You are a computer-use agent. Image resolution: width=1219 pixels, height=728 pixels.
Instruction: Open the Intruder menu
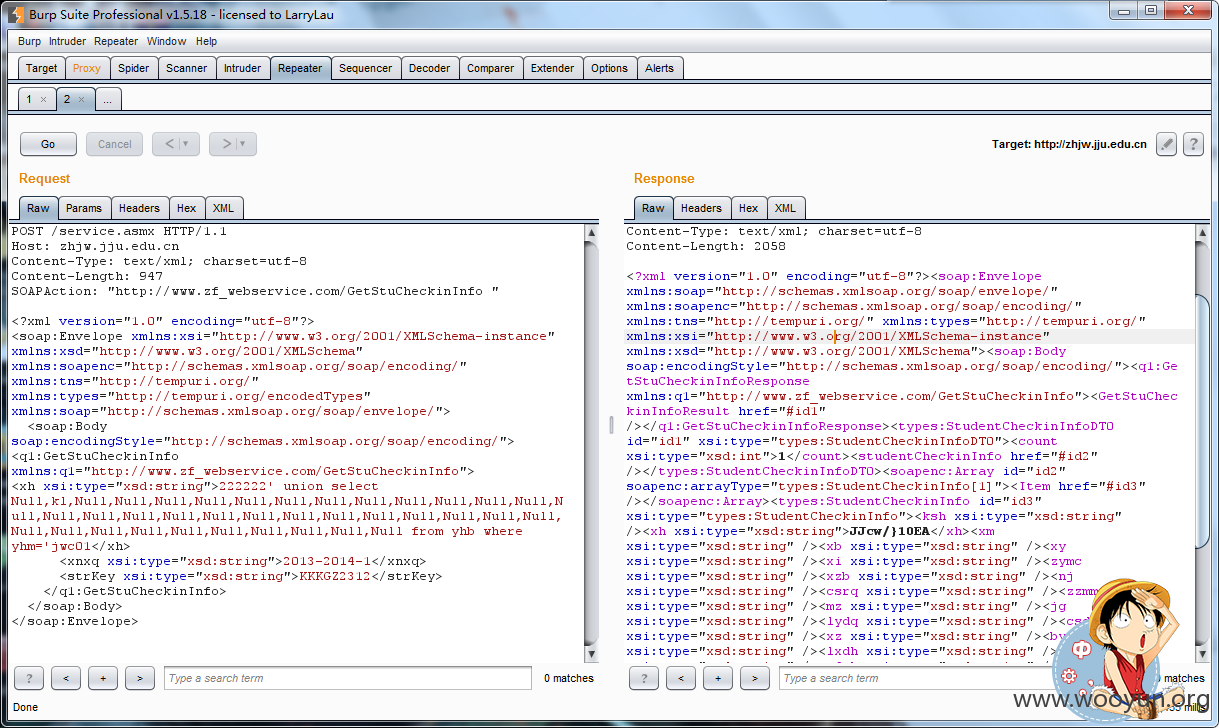[x=67, y=41]
